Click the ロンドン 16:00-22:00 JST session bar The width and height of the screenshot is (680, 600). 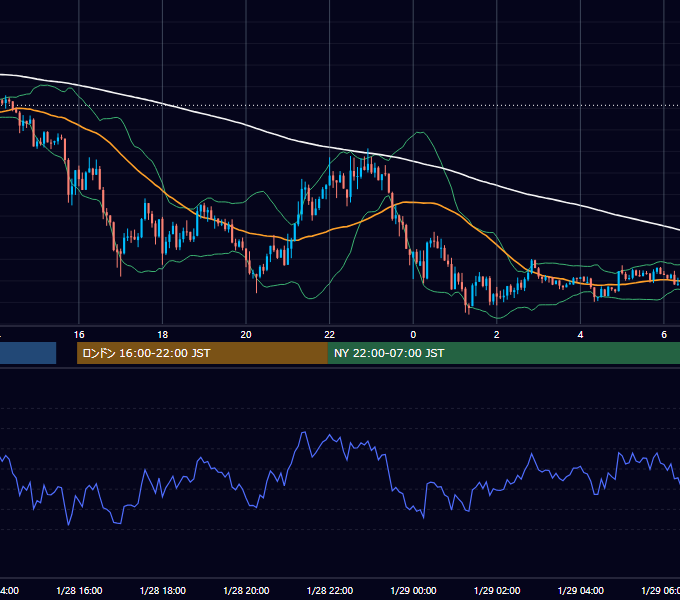(202, 353)
